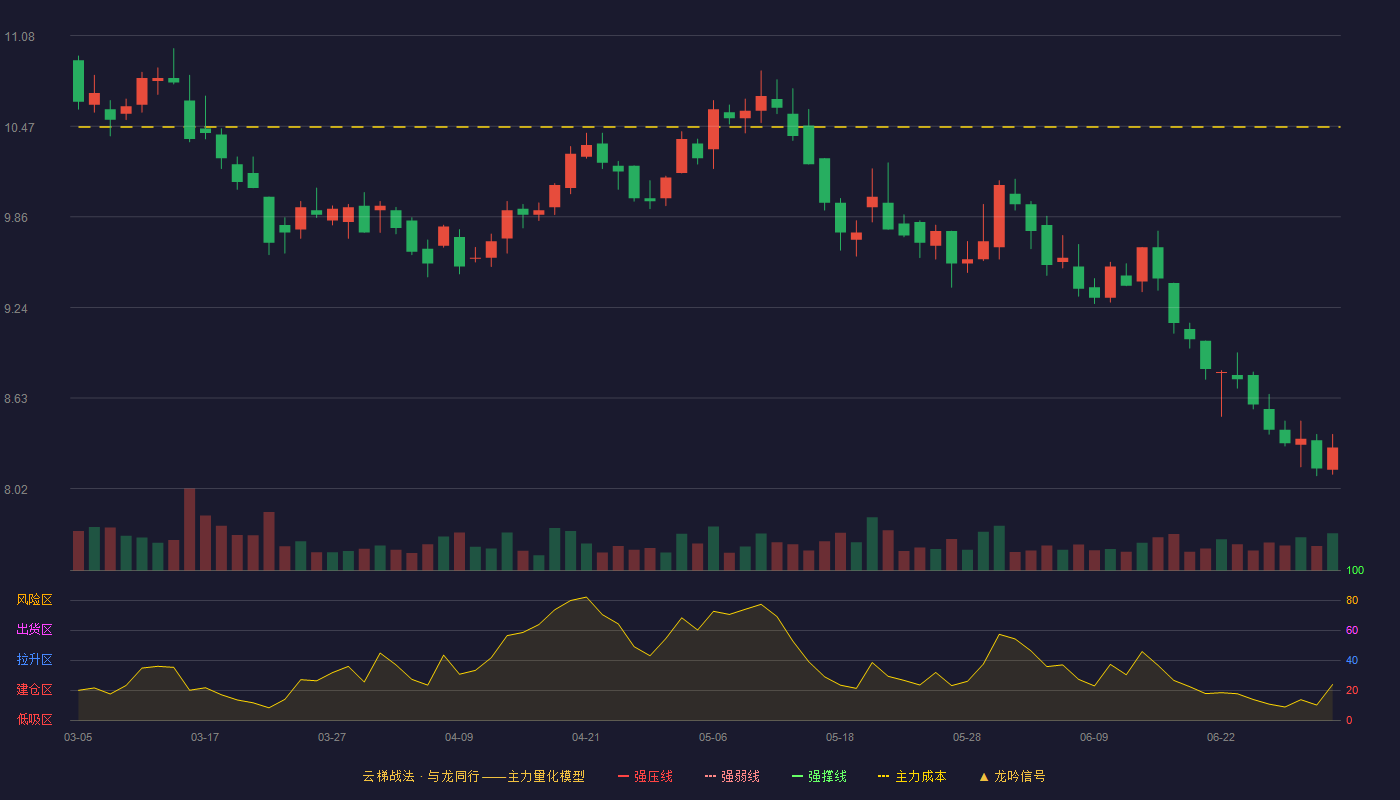The width and height of the screenshot is (1400, 800).
Task: Click the 03-05 date label
Action: 78,737
